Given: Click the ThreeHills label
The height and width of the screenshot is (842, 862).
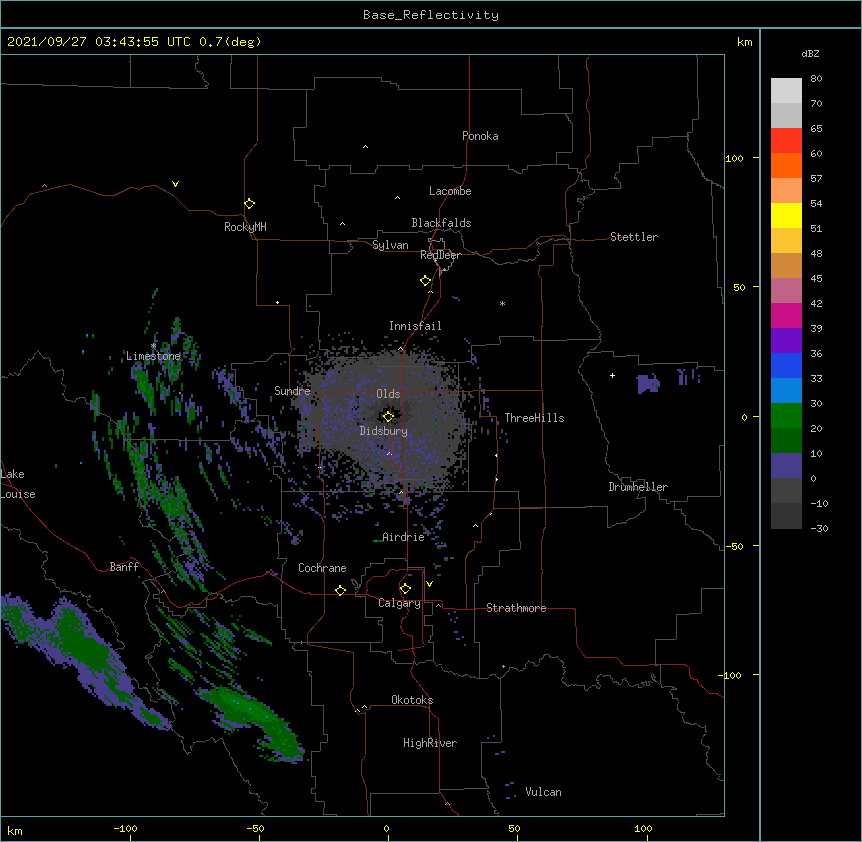Looking at the screenshot, I should [534, 418].
